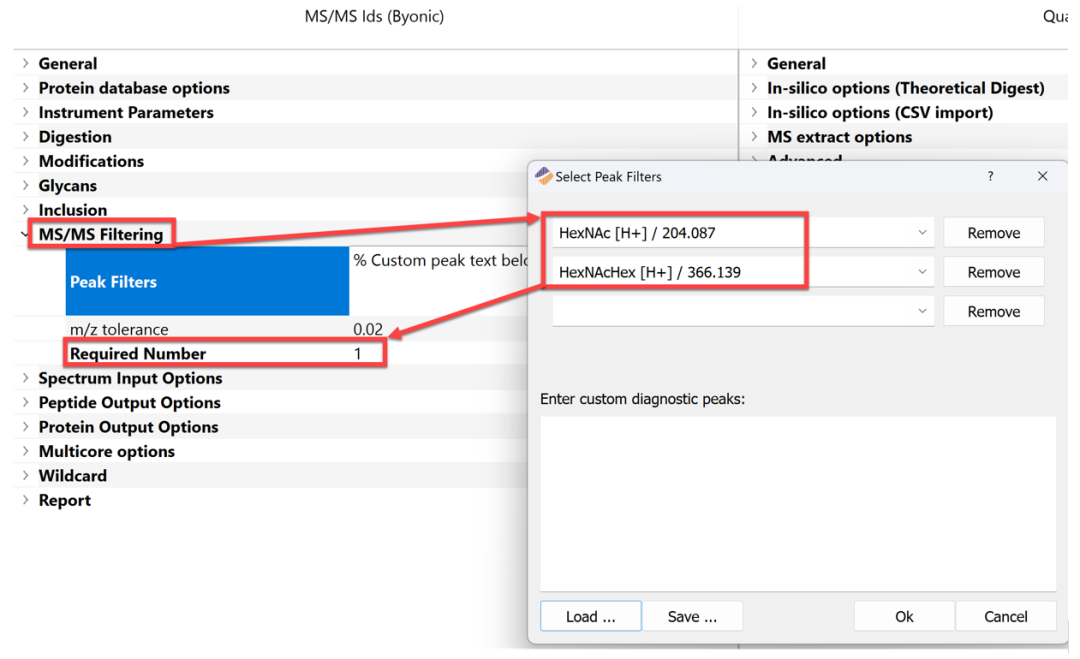The width and height of the screenshot is (1080, 659).
Task: Confirm the dialog with Ok
Action: [x=904, y=616]
